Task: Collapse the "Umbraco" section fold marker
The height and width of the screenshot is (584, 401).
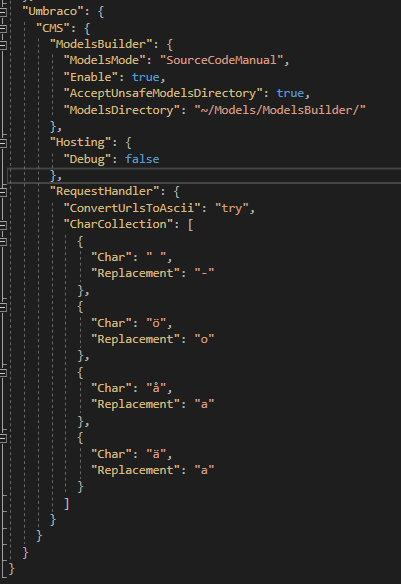Action: point(3,12)
